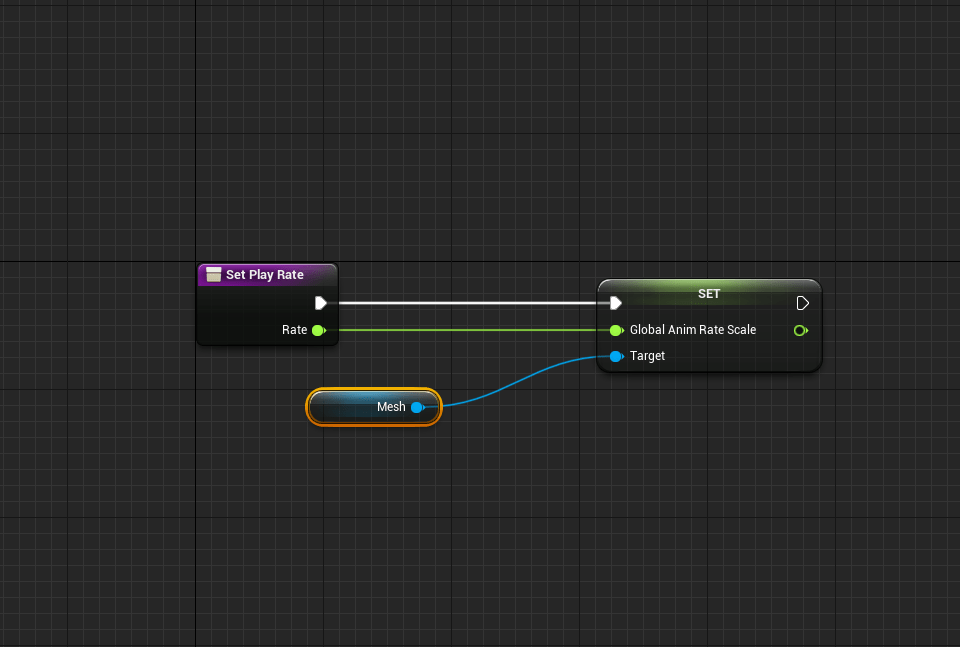
Task: Click the Global Anim Rate Scale input pin
Action: [616, 330]
